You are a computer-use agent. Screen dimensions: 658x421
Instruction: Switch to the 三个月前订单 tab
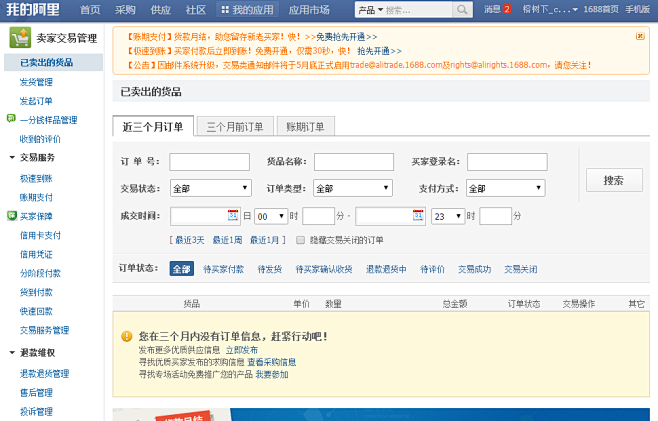234,127
